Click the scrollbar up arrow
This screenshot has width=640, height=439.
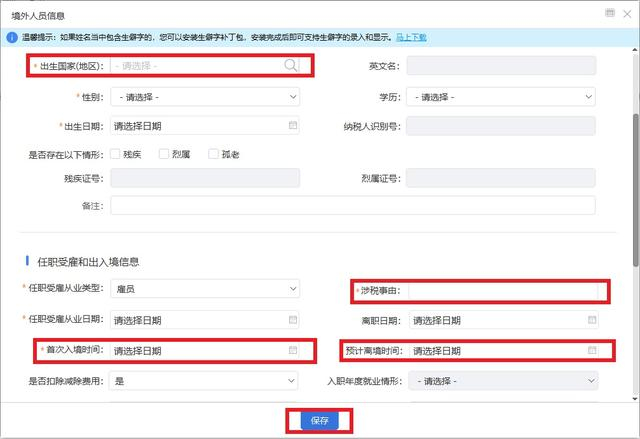click(635, 50)
